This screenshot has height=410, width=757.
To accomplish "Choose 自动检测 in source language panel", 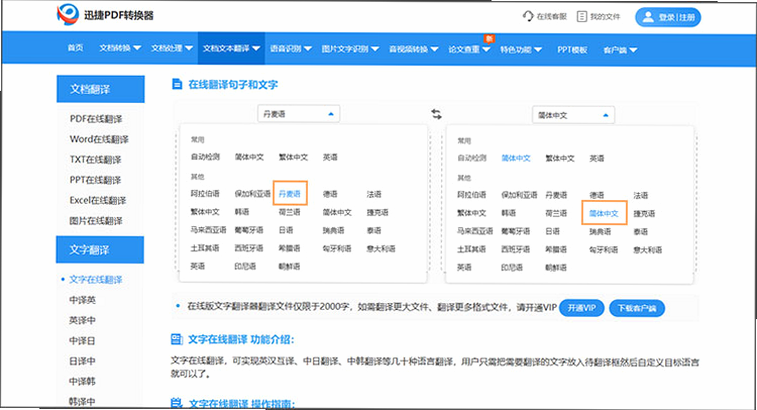I will pos(205,156).
